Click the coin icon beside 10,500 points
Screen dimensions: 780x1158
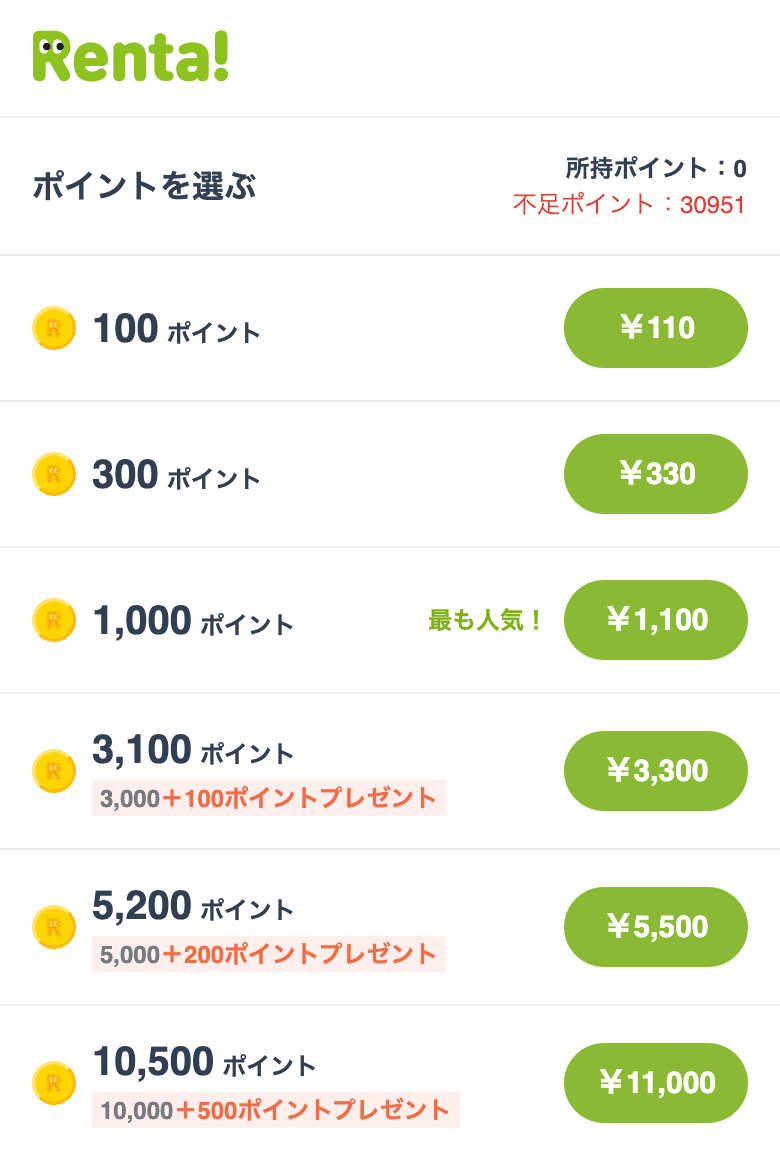tap(54, 1083)
